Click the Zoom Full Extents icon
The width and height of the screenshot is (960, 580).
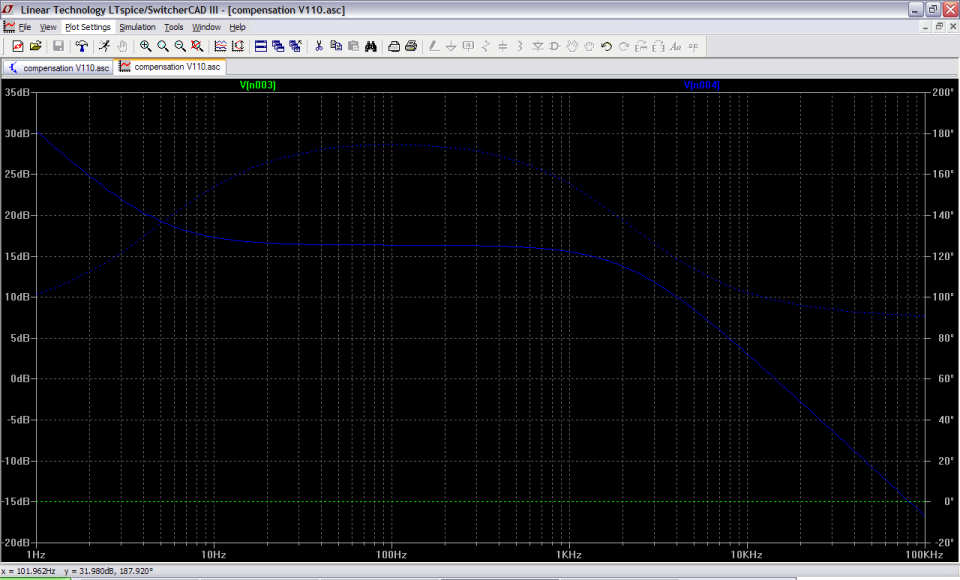pyautogui.click(x=197, y=46)
